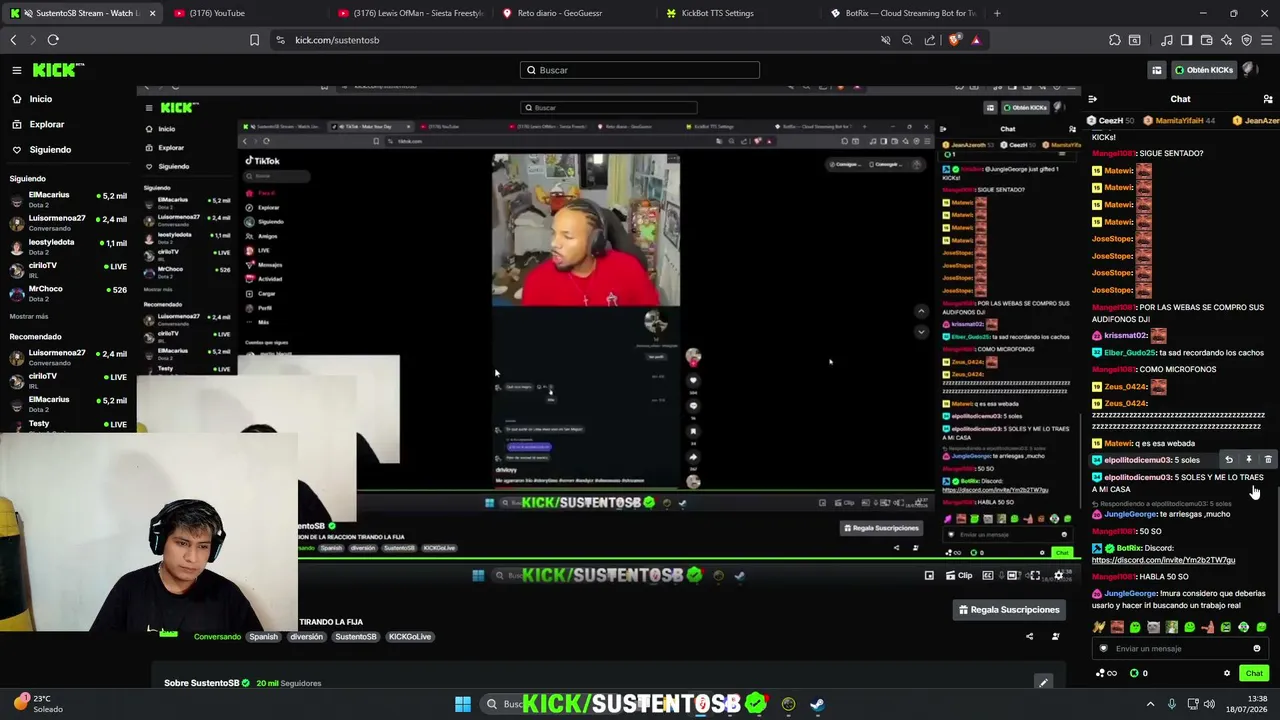Viewport: 1280px width, 720px height.
Task: Click the zoom magnifier in the address bar
Action: [907, 40]
